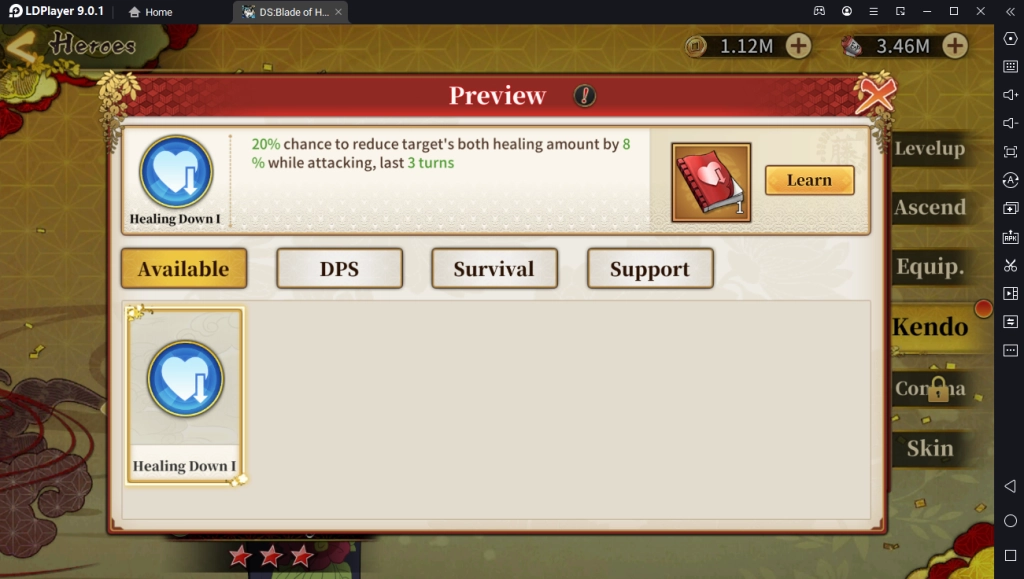The image size is (1024, 579).
Task: Select the Available filter tab
Action: point(184,268)
